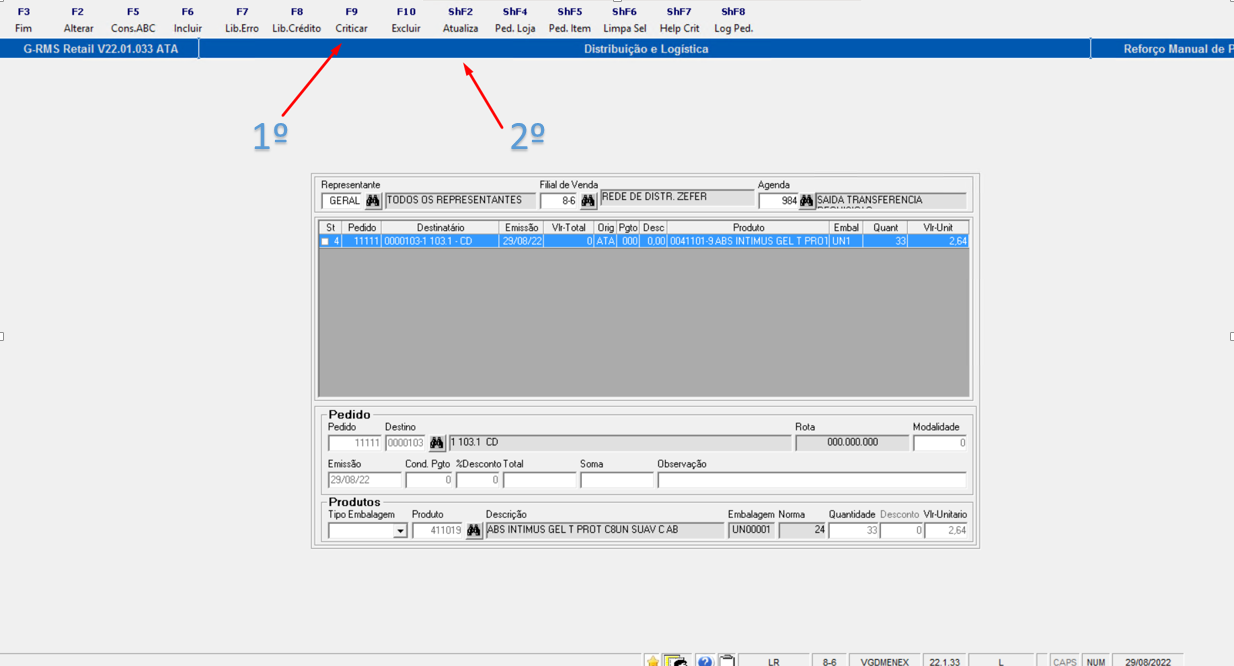This screenshot has width=1234, height=666.
Task: Open the blue help question-mark icon
Action: [704, 660]
